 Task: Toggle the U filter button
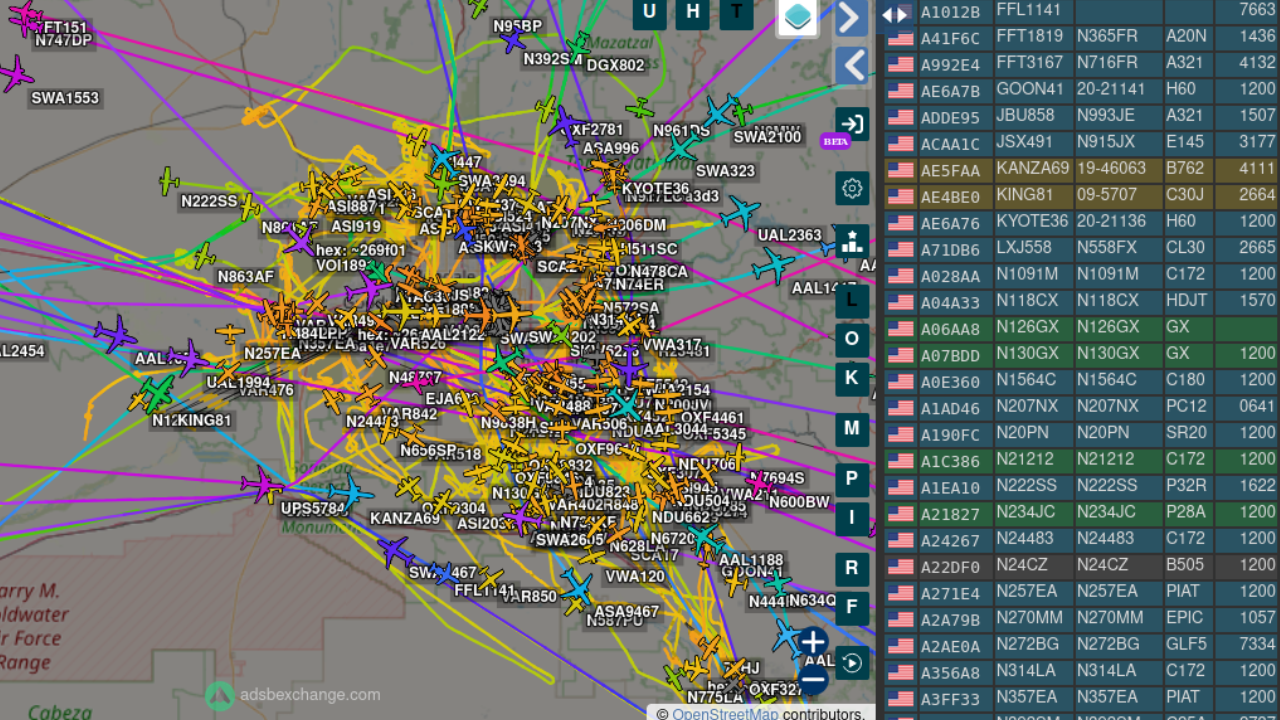(650, 12)
